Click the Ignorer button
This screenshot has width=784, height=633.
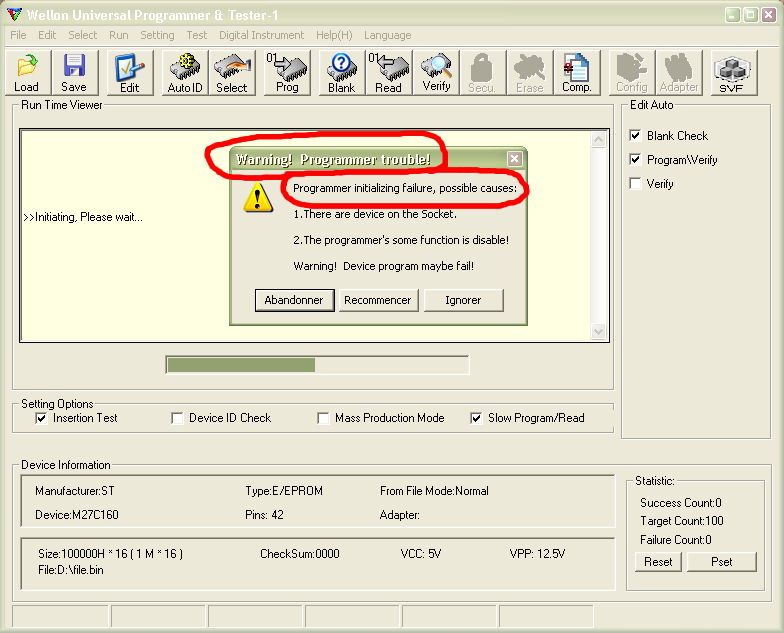point(463,300)
